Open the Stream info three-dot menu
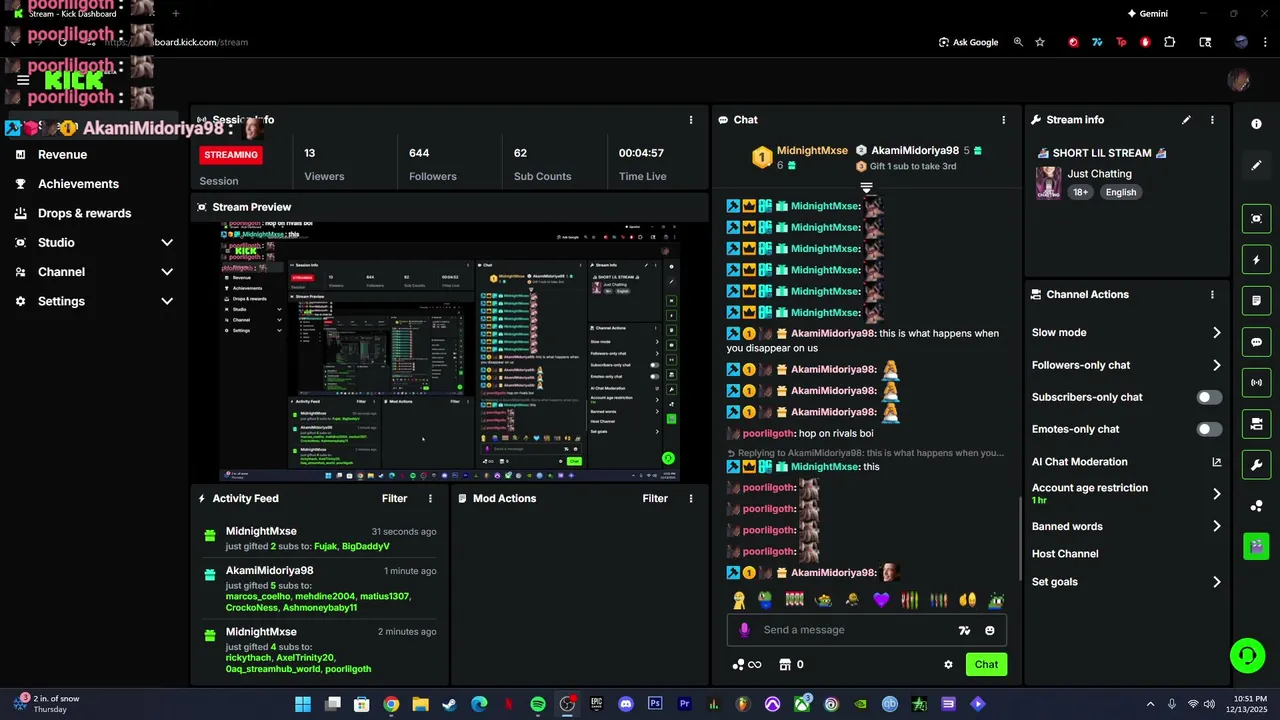 (x=1212, y=120)
